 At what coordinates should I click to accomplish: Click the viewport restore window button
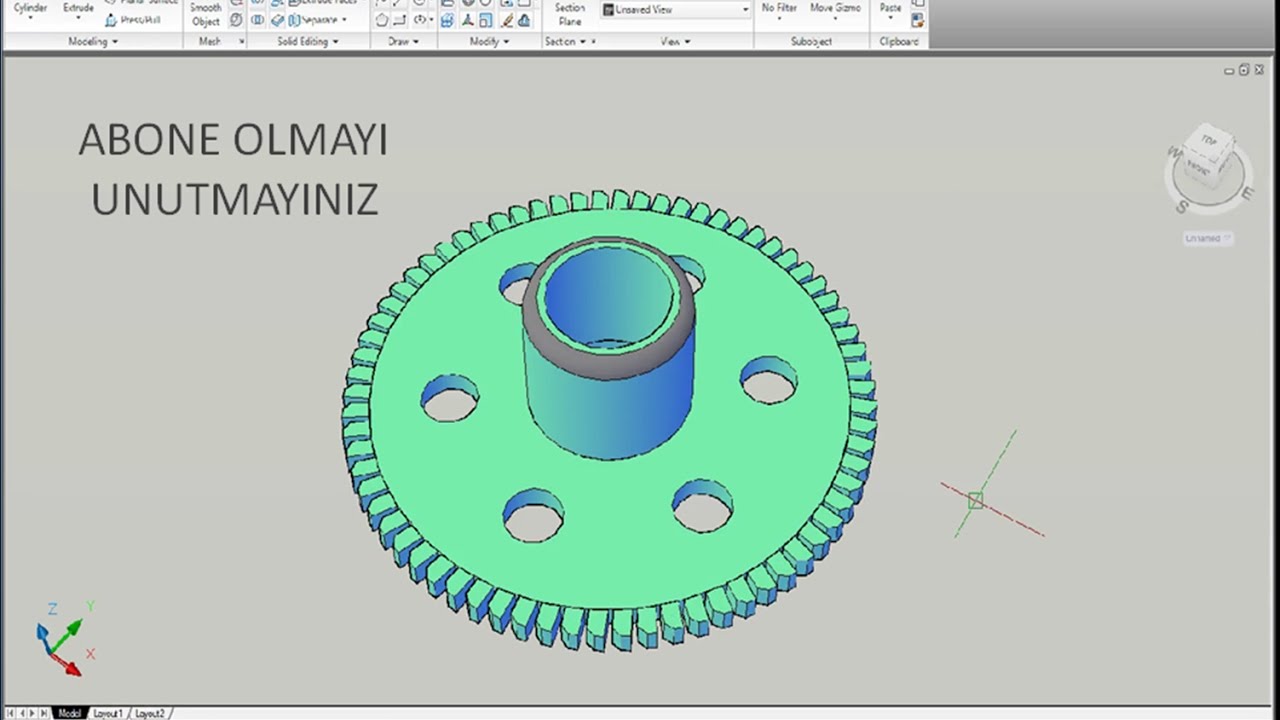tap(1244, 70)
